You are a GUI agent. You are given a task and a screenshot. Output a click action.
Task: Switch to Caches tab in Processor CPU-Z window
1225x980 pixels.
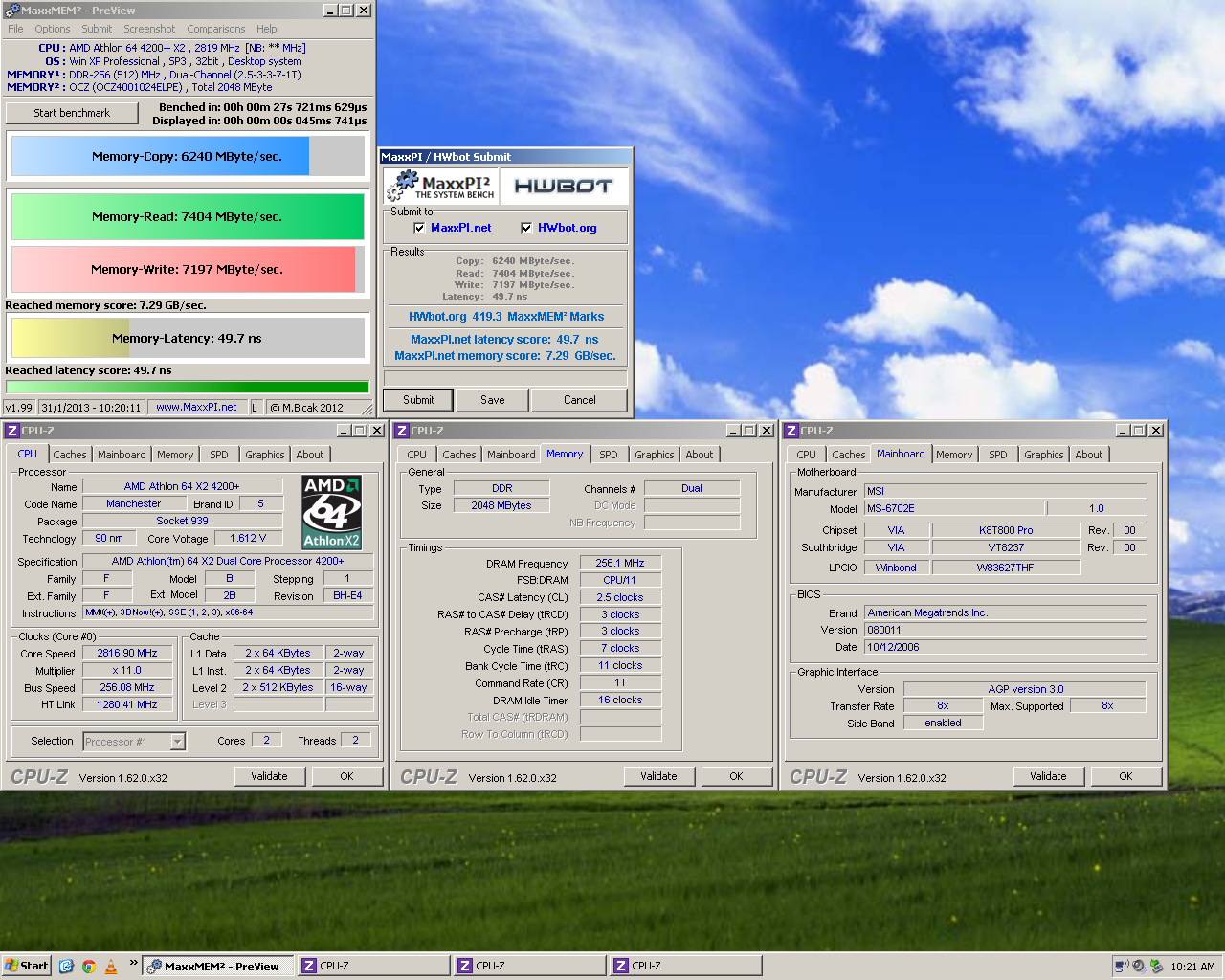coord(70,455)
